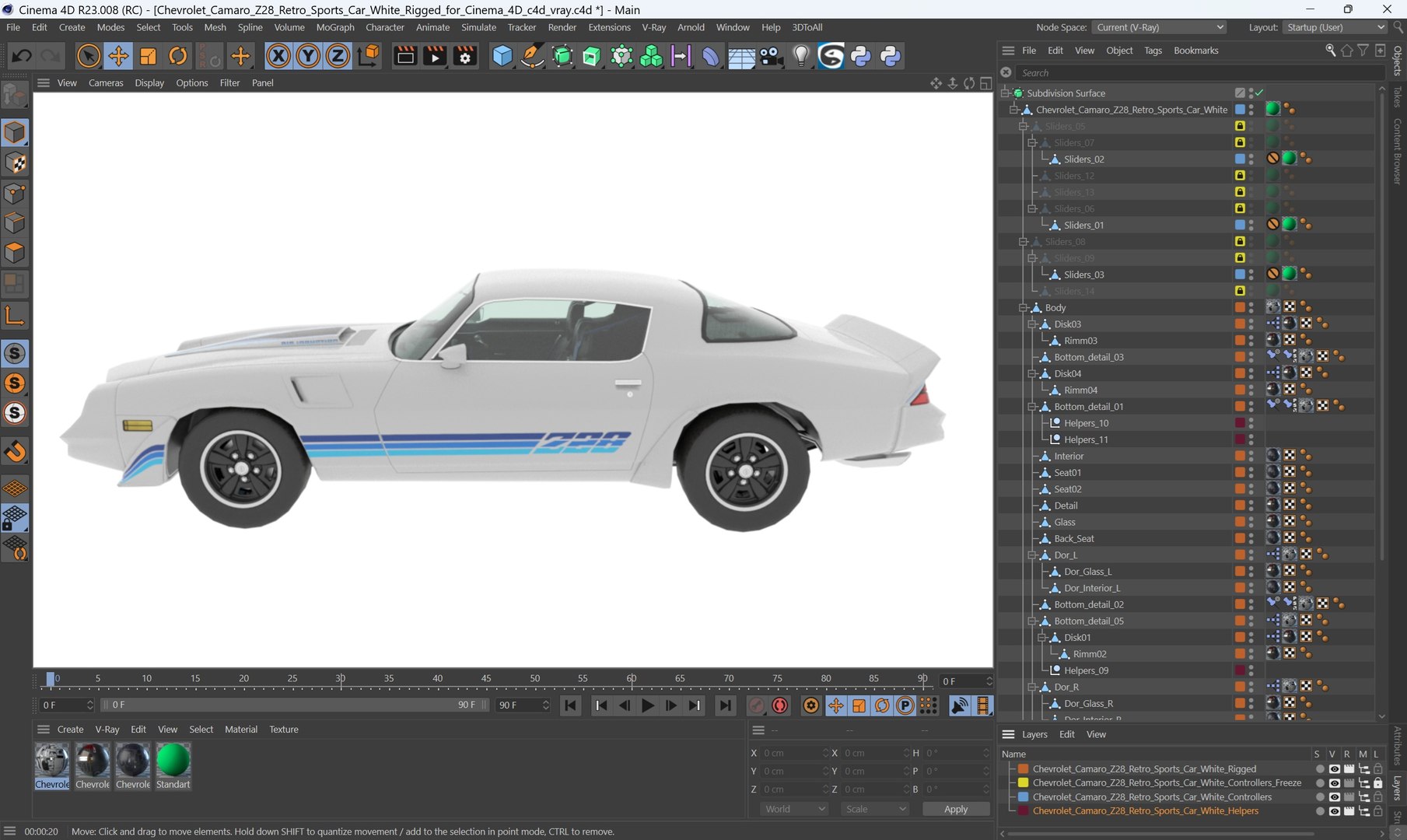
Task: Collapse the Disk03 hierarchy
Action: [1033, 324]
